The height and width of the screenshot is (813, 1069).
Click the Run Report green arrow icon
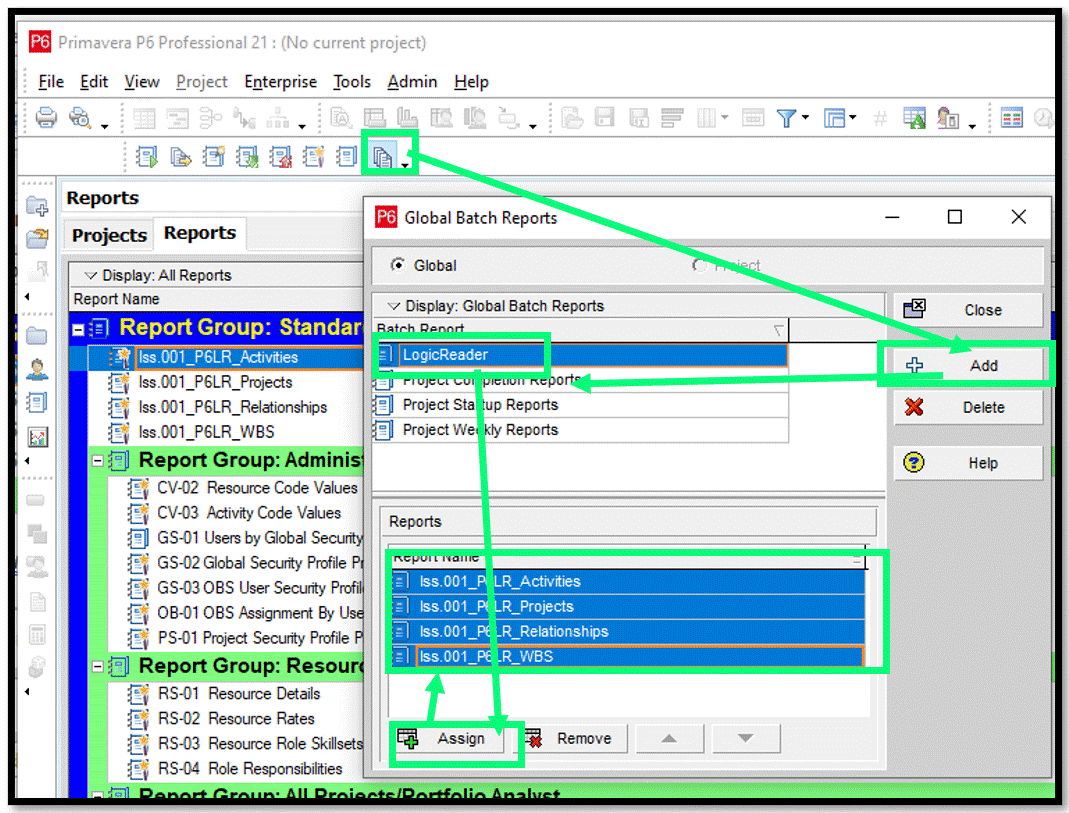click(147, 157)
